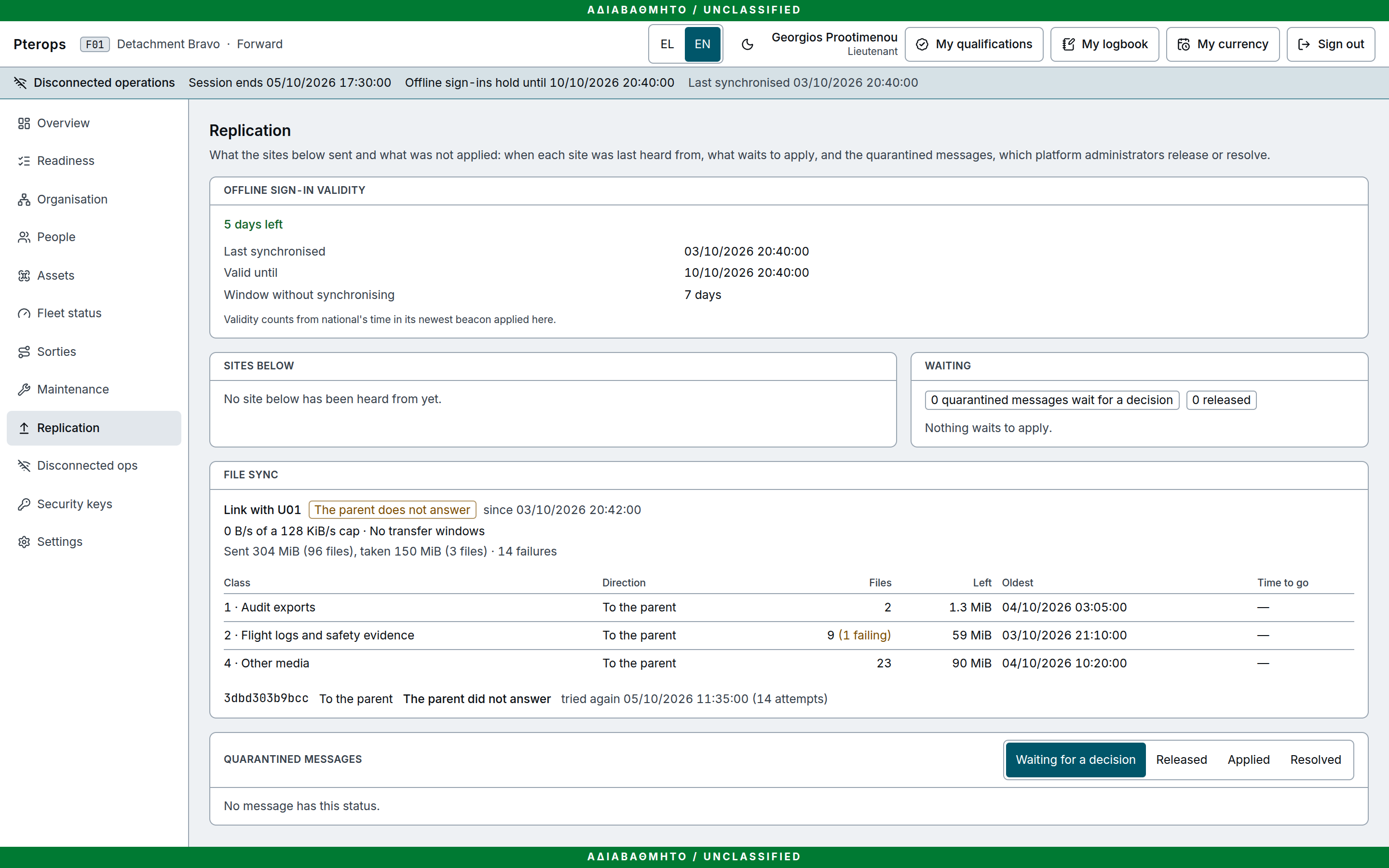Click the notebook icon on My logbook
The height and width of the screenshot is (868, 1389).
coord(1068,44)
